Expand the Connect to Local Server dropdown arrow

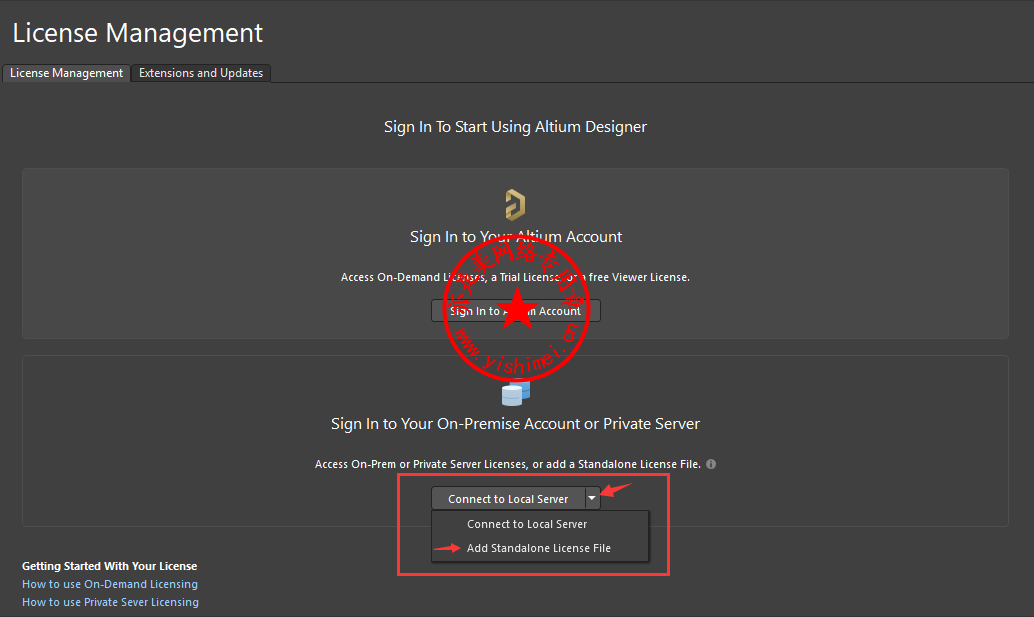pos(592,498)
